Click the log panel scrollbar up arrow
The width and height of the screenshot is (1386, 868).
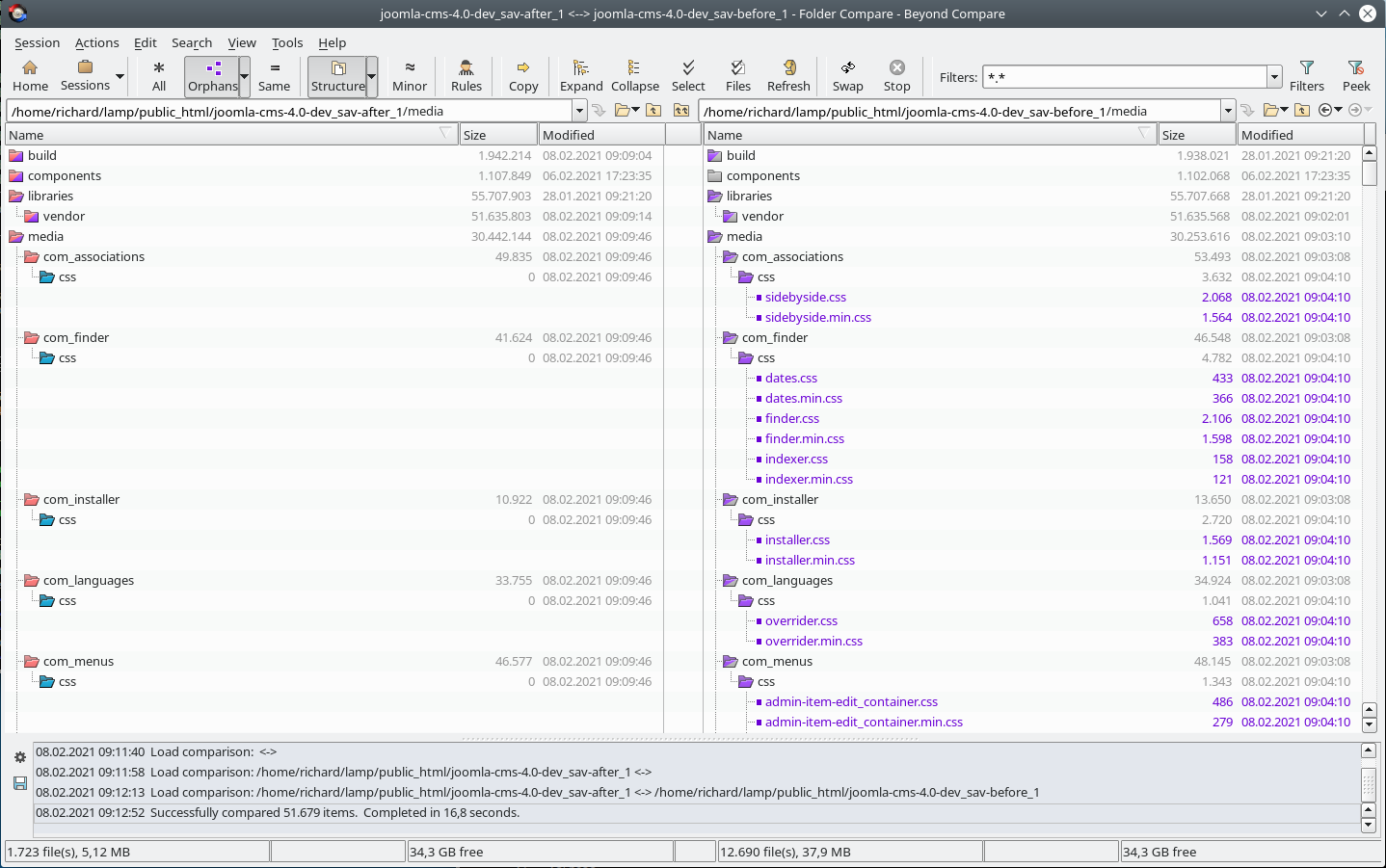pyautogui.click(x=1368, y=750)
